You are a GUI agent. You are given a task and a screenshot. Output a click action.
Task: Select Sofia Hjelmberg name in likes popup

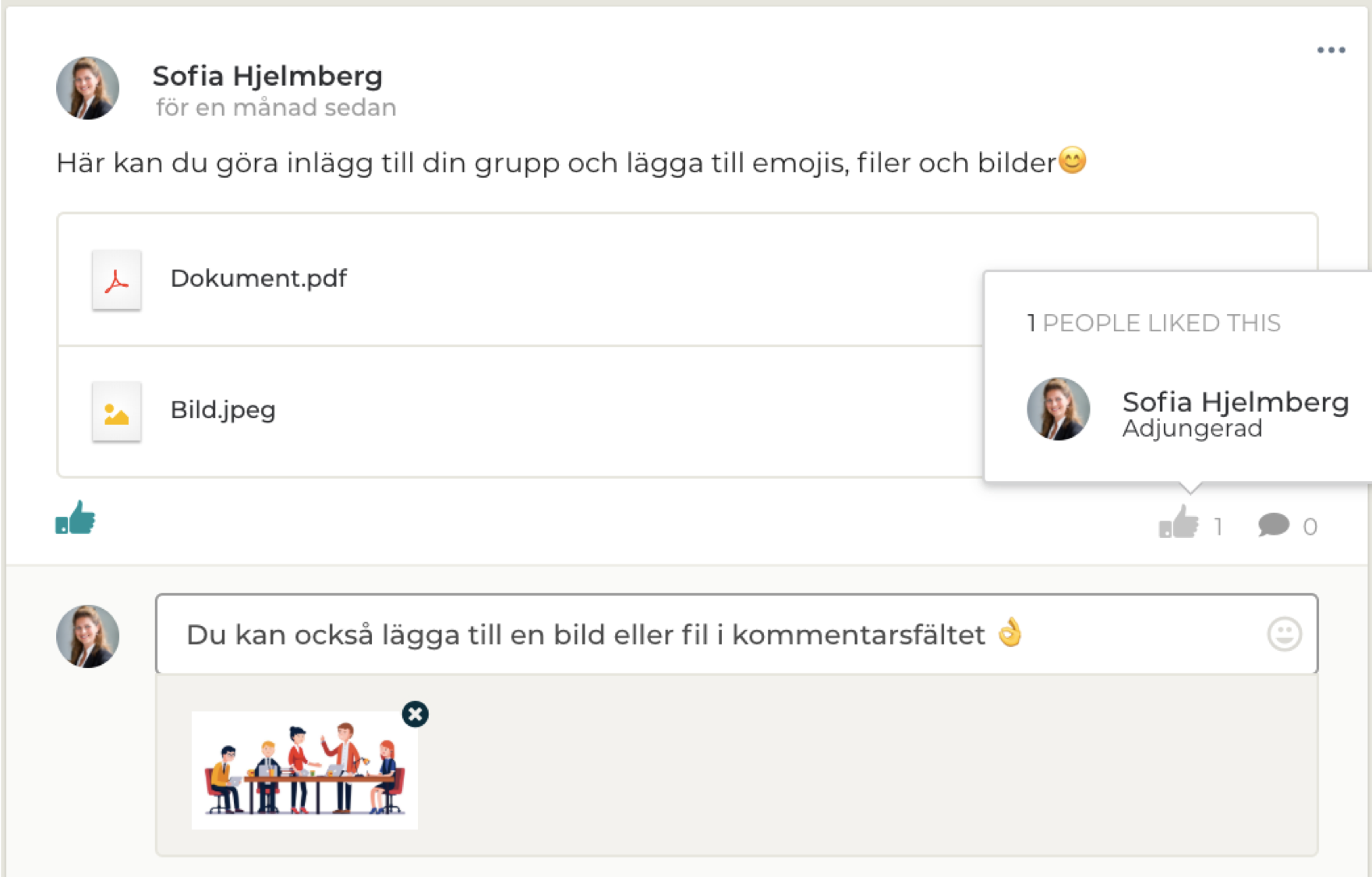(x=1235, y=402)
